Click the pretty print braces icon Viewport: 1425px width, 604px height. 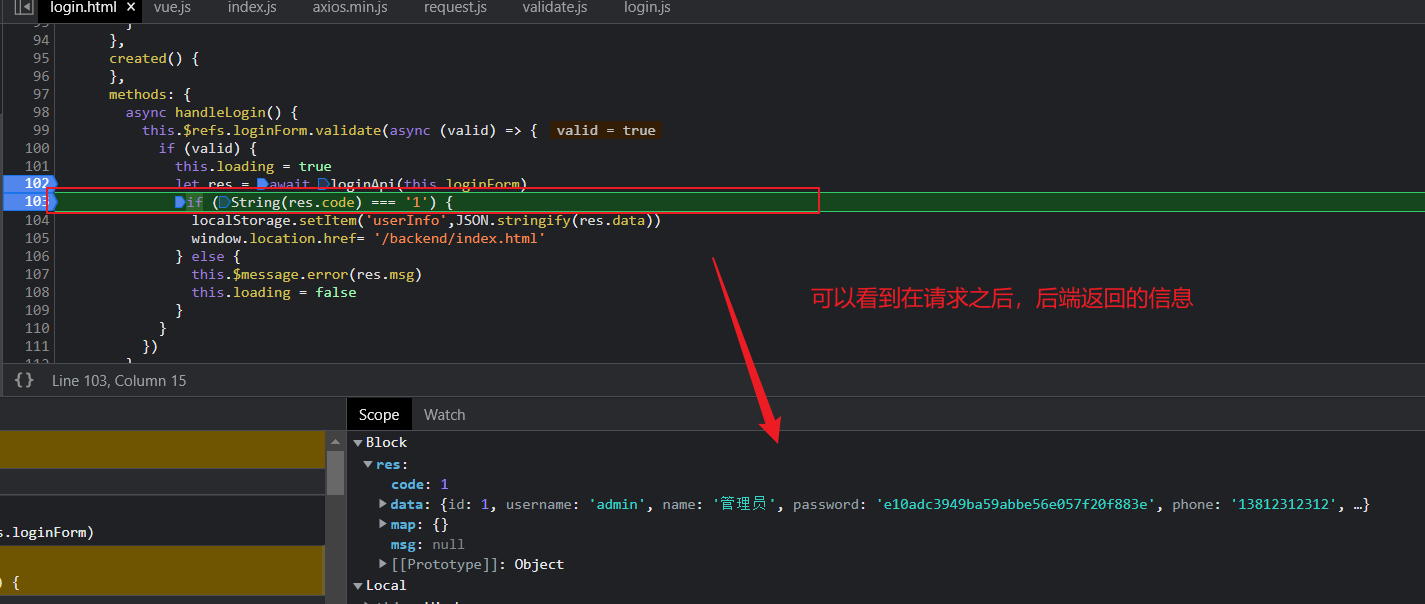coord(24,380)
